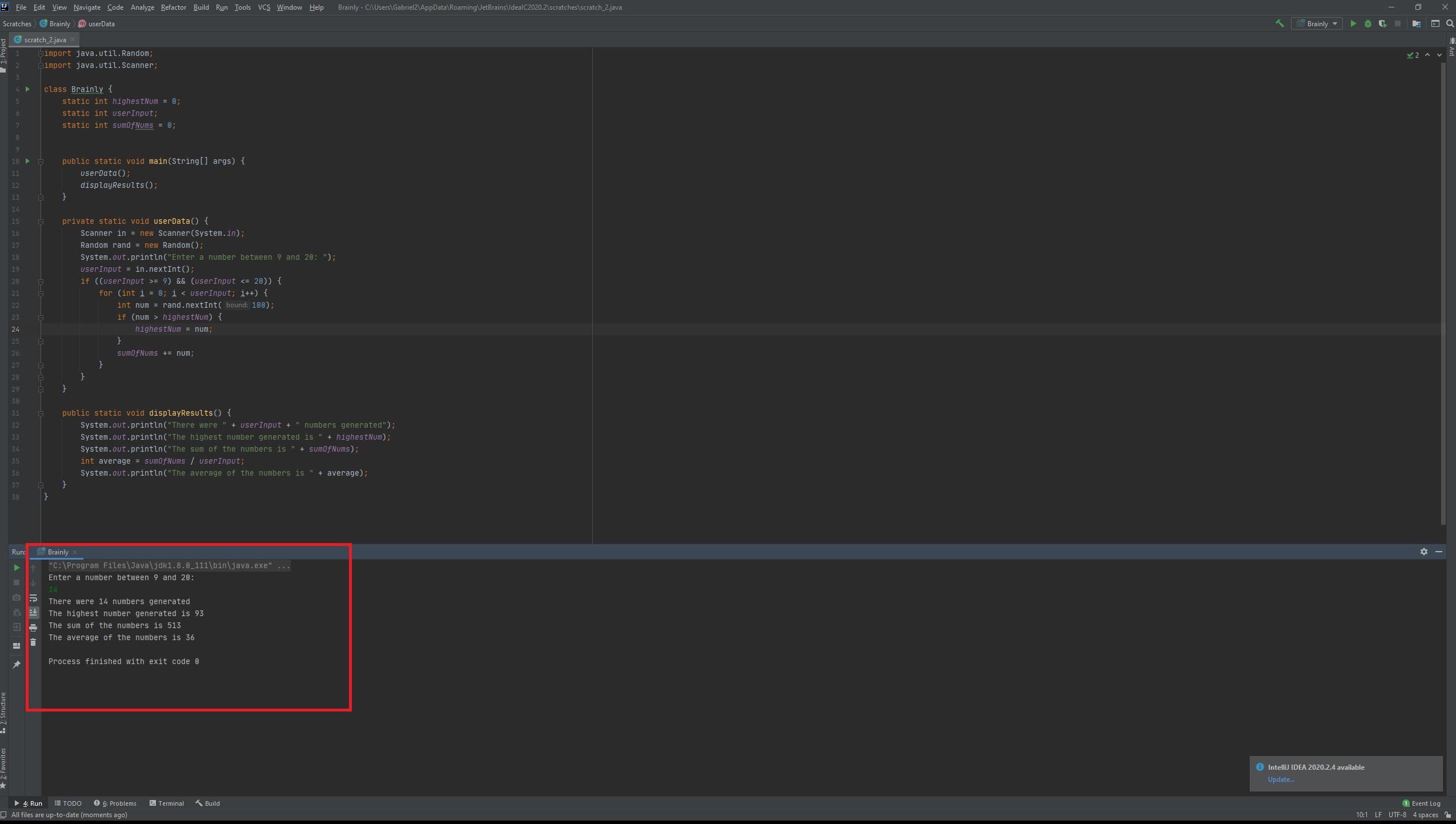Image resolution: width=1456 pixels, height=824 pixels.
Task: Open the Brainly run configuration dropdown
Action: coord(1317,23)
